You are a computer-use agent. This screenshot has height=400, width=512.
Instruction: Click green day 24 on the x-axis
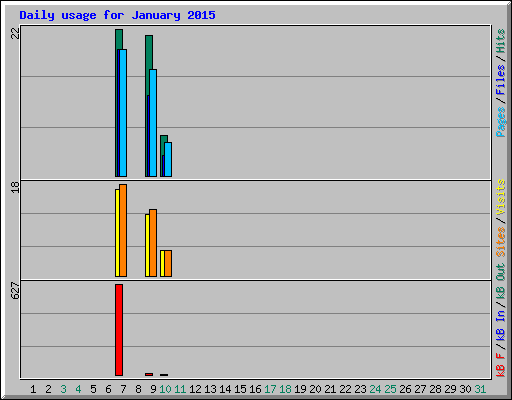375,389
